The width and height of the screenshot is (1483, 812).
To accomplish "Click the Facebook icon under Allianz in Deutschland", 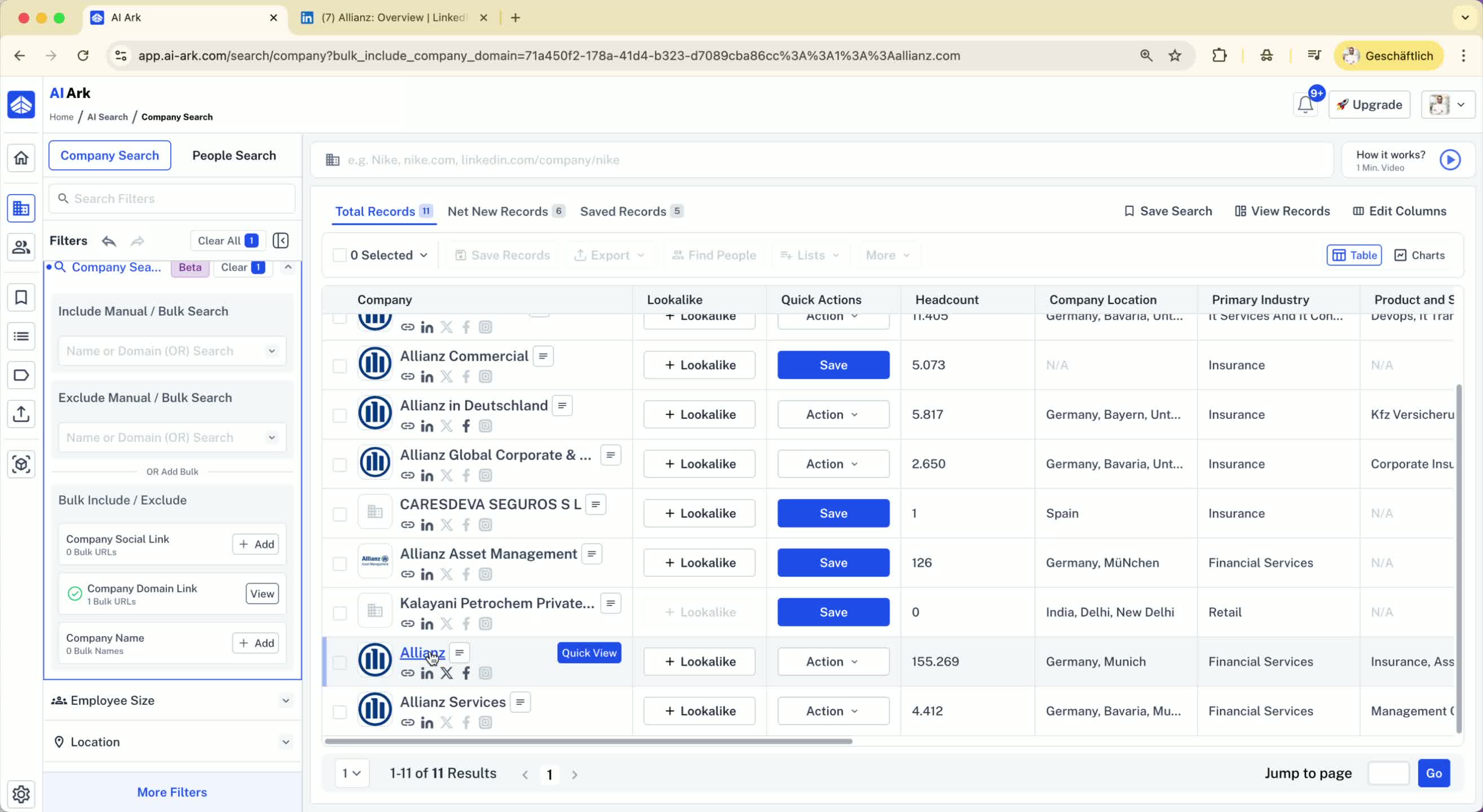I will 466,426.
